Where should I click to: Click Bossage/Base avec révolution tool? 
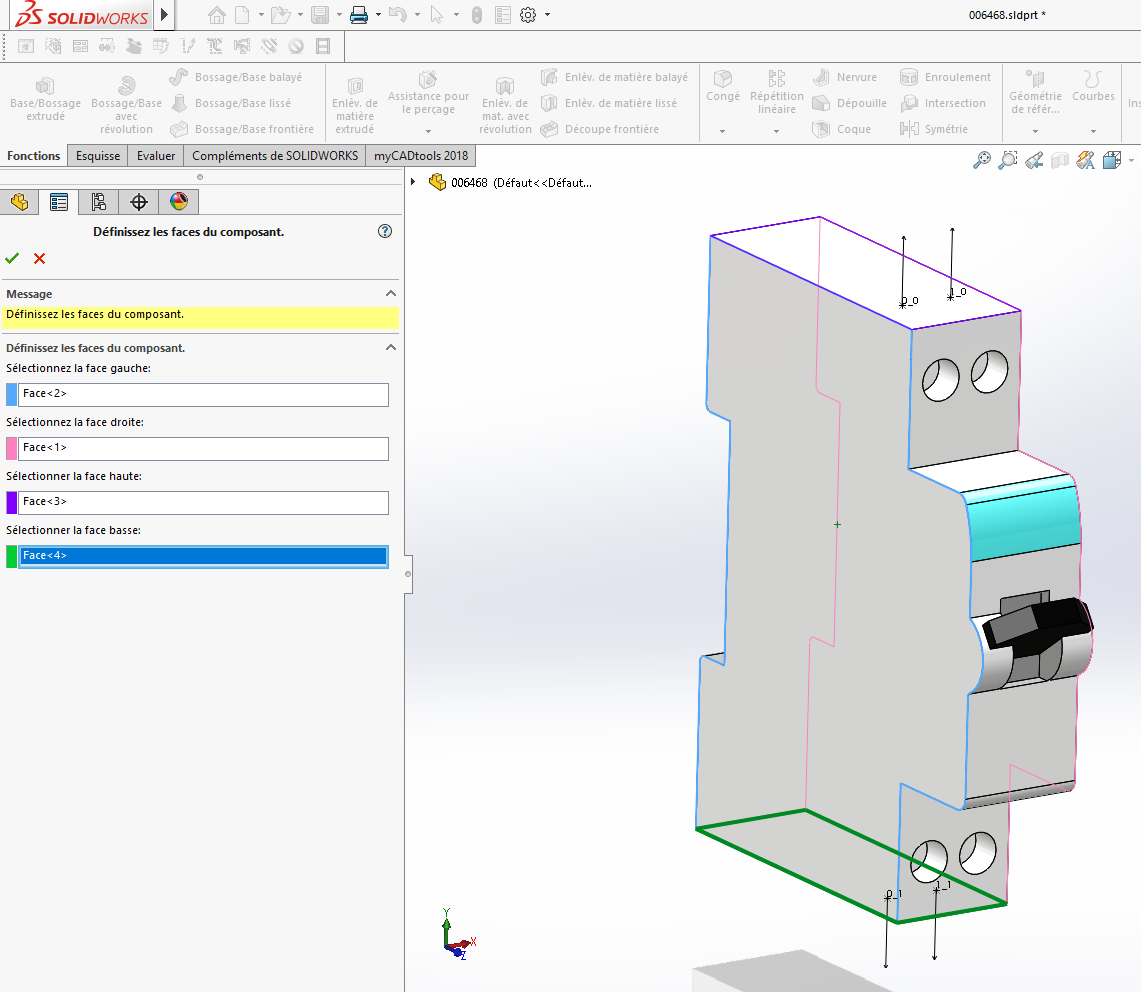127,106
